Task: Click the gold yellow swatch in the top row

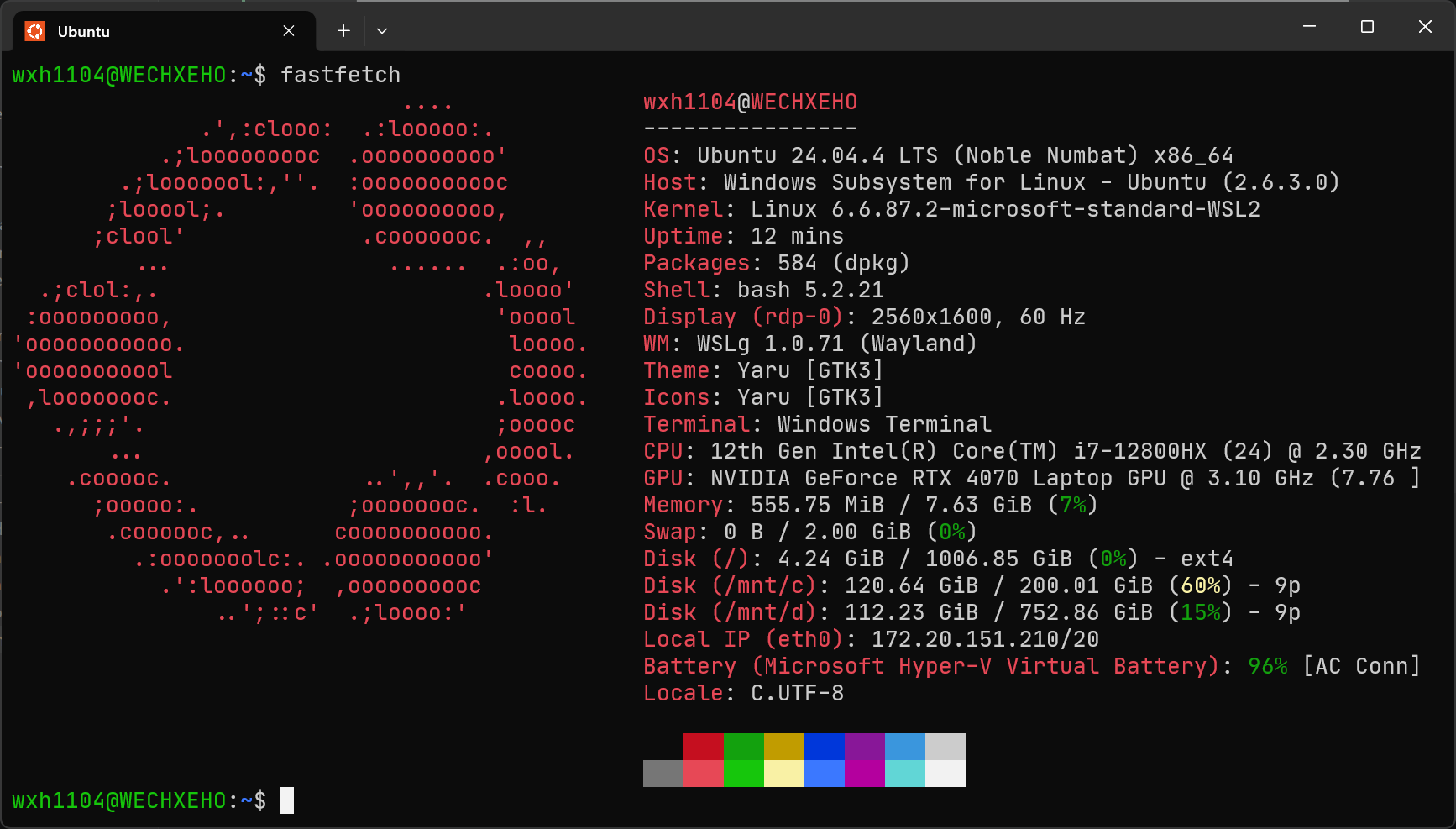Action: (x=783, y=746)
